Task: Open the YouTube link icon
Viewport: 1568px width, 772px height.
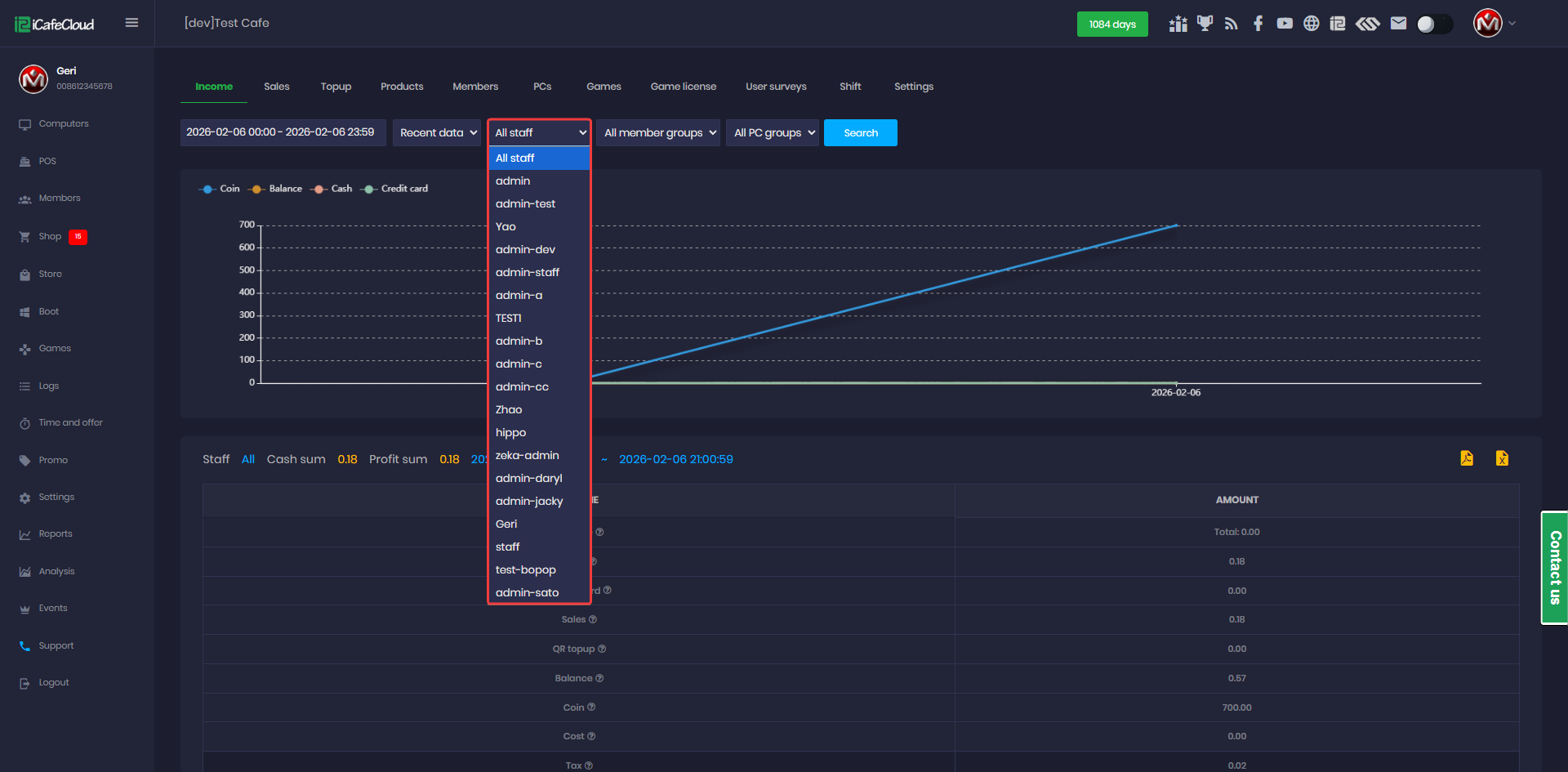Action: coord(1285,24)
